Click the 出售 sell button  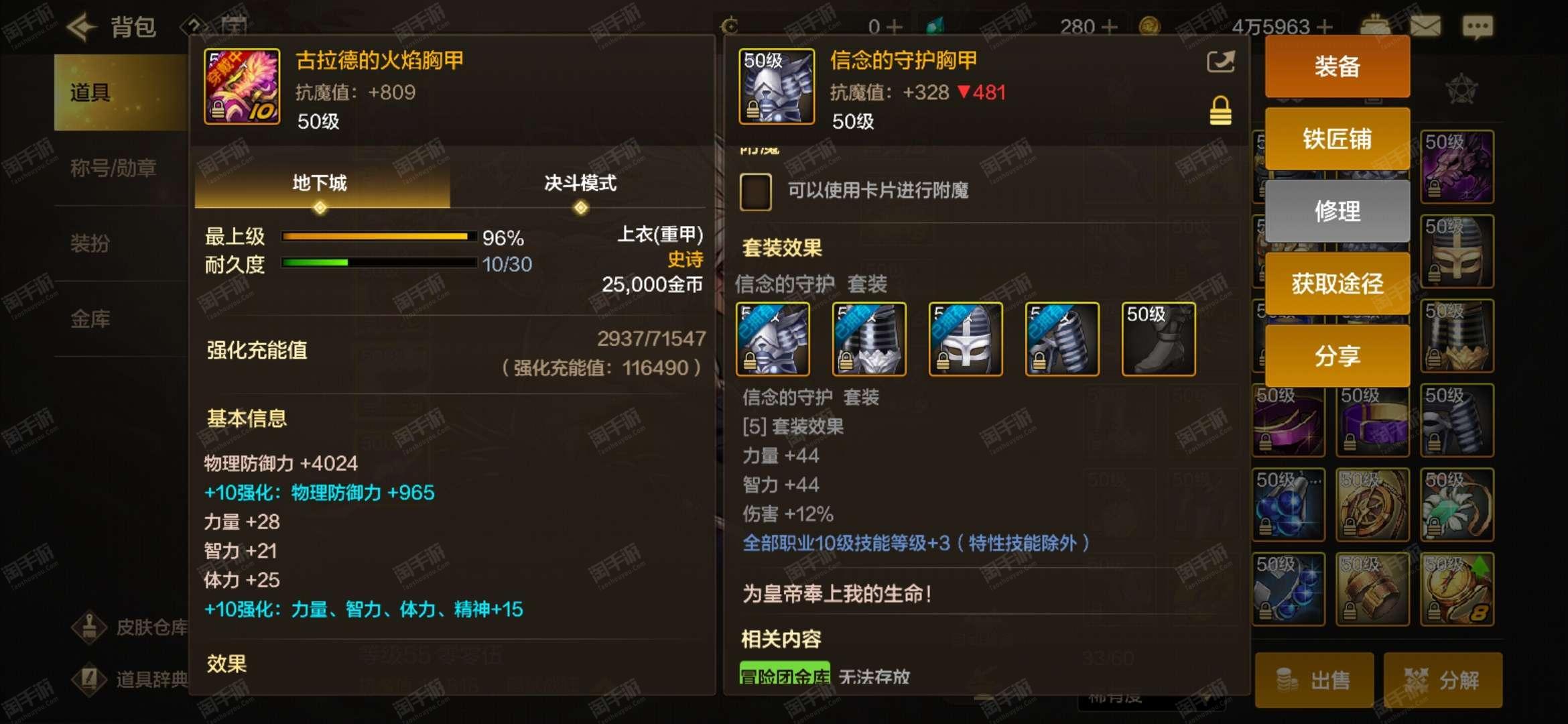(1314, 680)
